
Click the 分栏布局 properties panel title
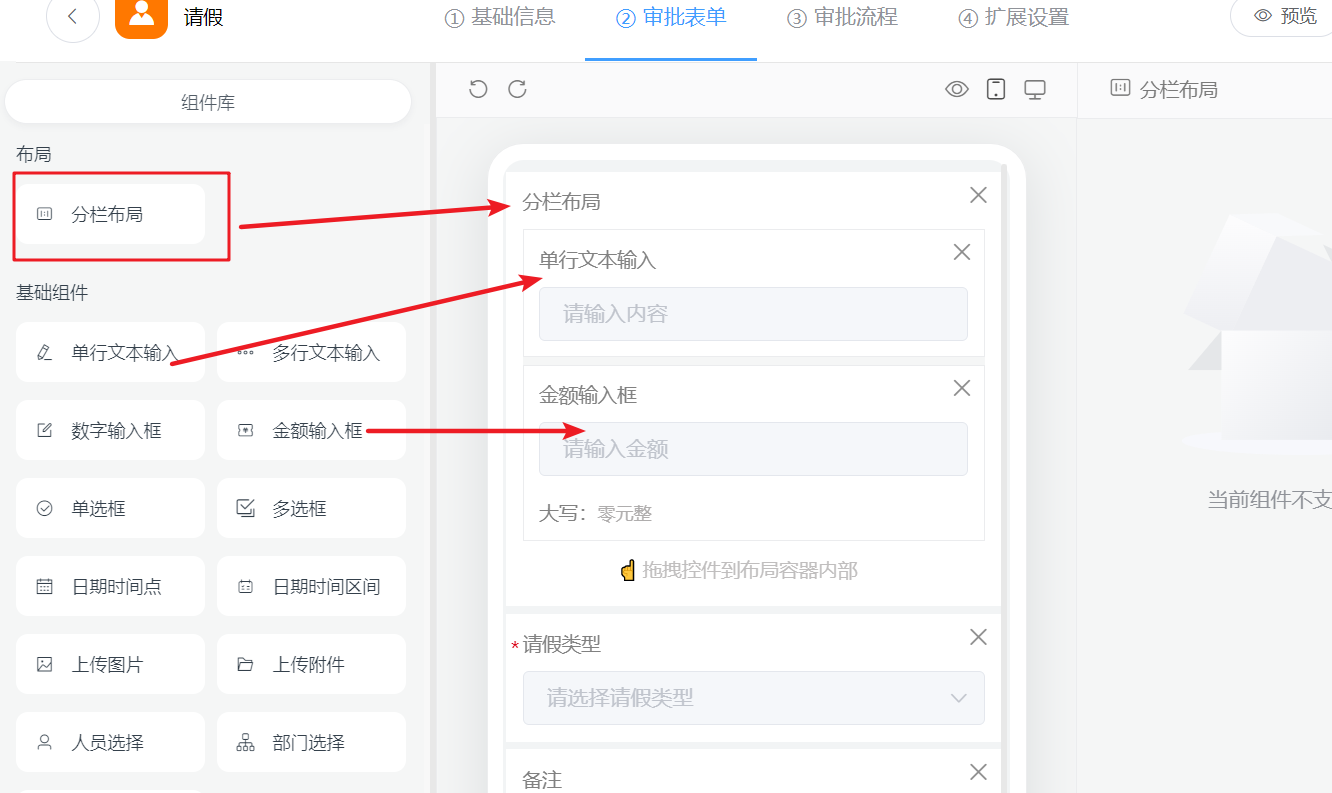pyautogui.click(x=1179, y=89)
